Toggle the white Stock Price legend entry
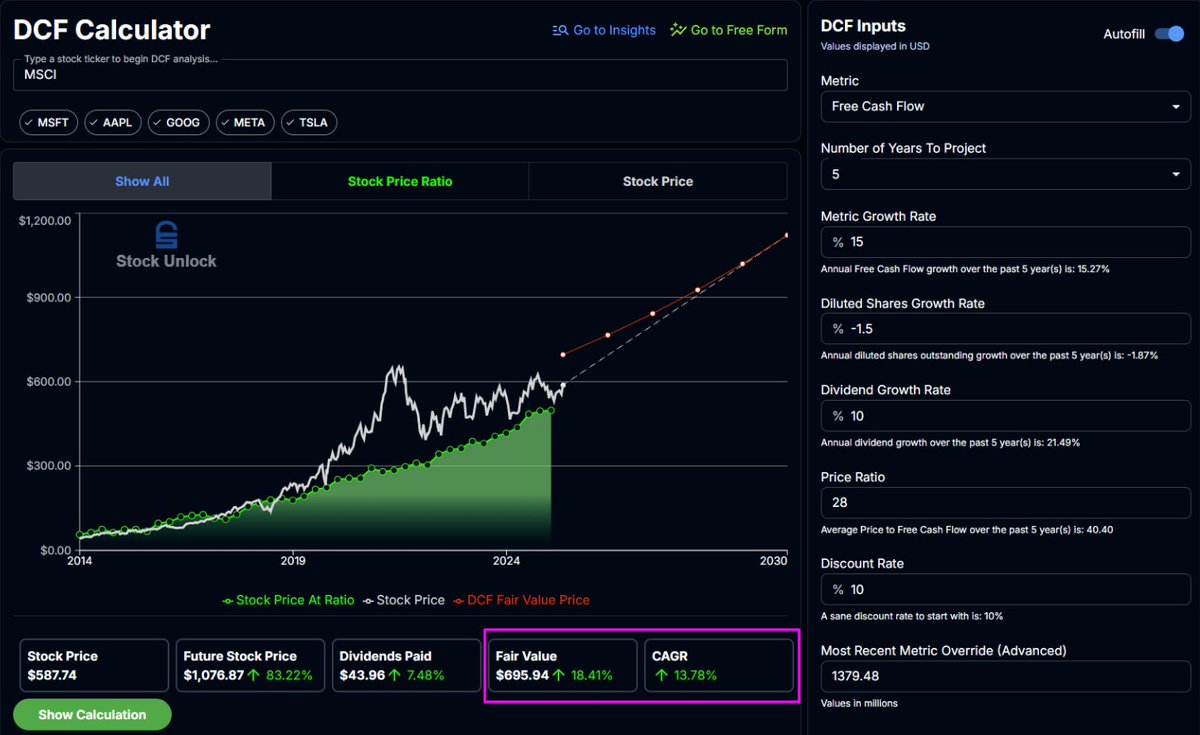1200x735 pixels. 403,600
